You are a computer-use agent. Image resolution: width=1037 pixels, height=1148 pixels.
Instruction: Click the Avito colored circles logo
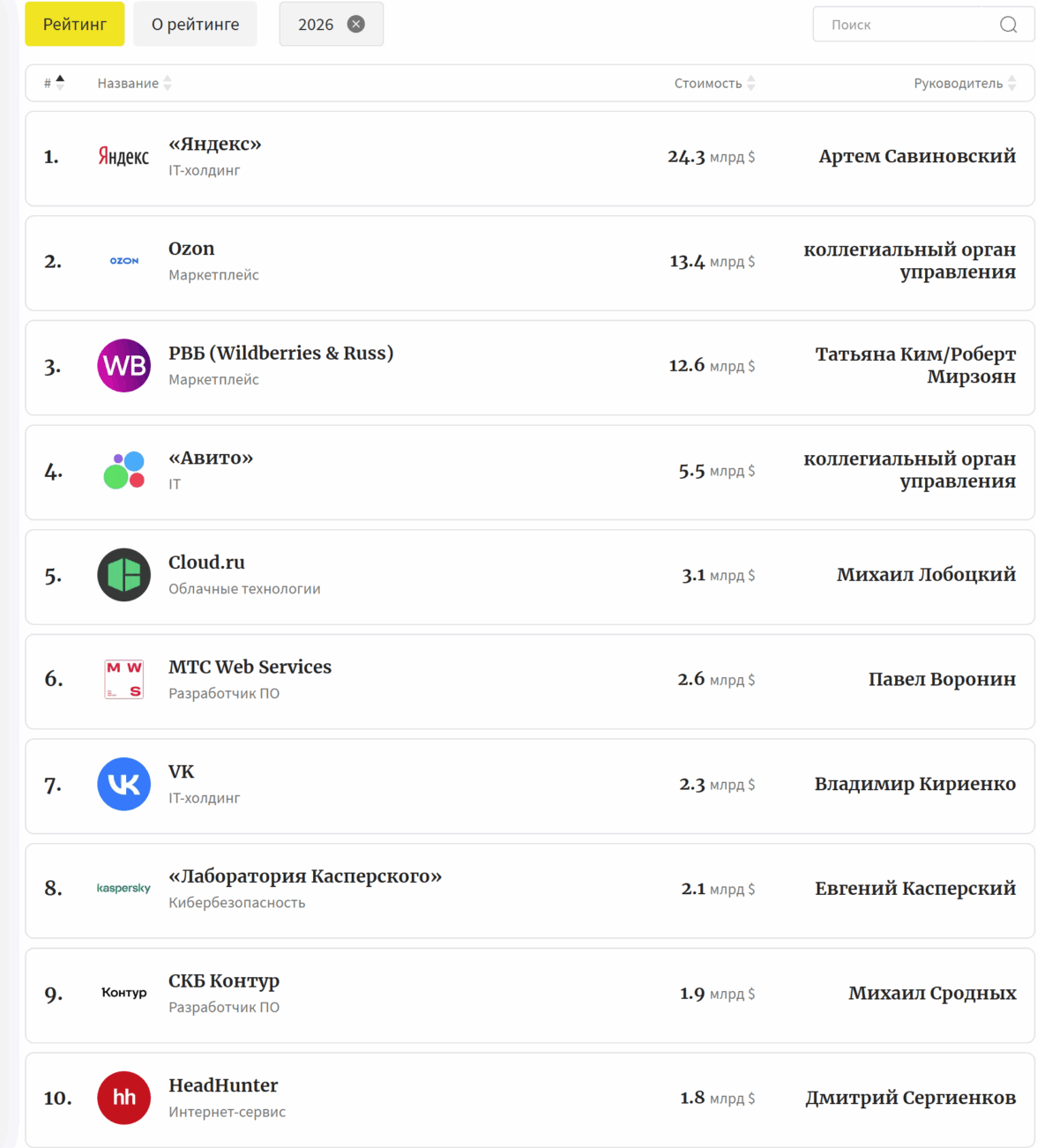123,471
